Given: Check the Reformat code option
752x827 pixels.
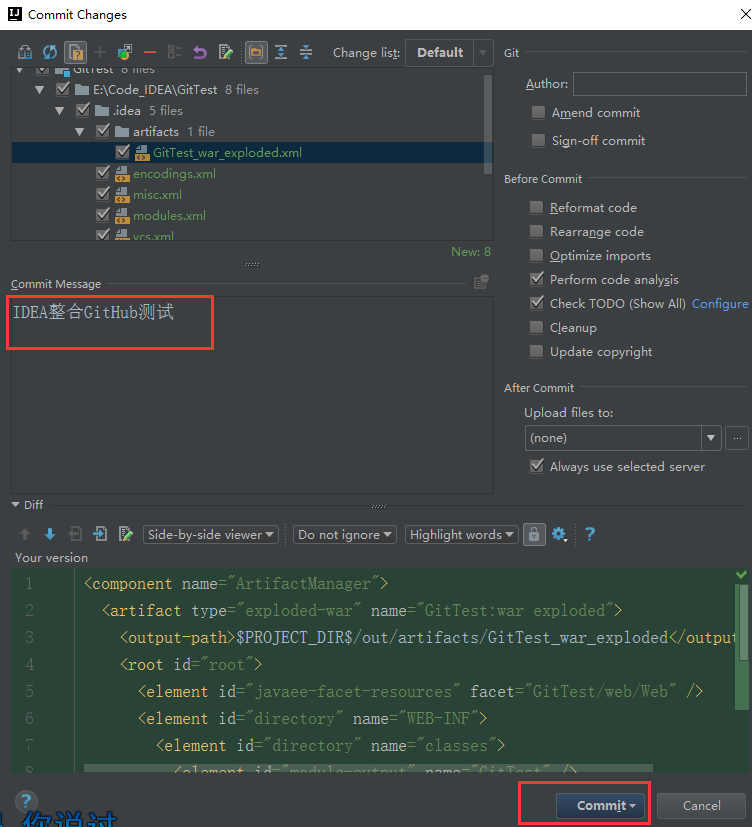Looking at the screenshot, I should tap(536, 207).
